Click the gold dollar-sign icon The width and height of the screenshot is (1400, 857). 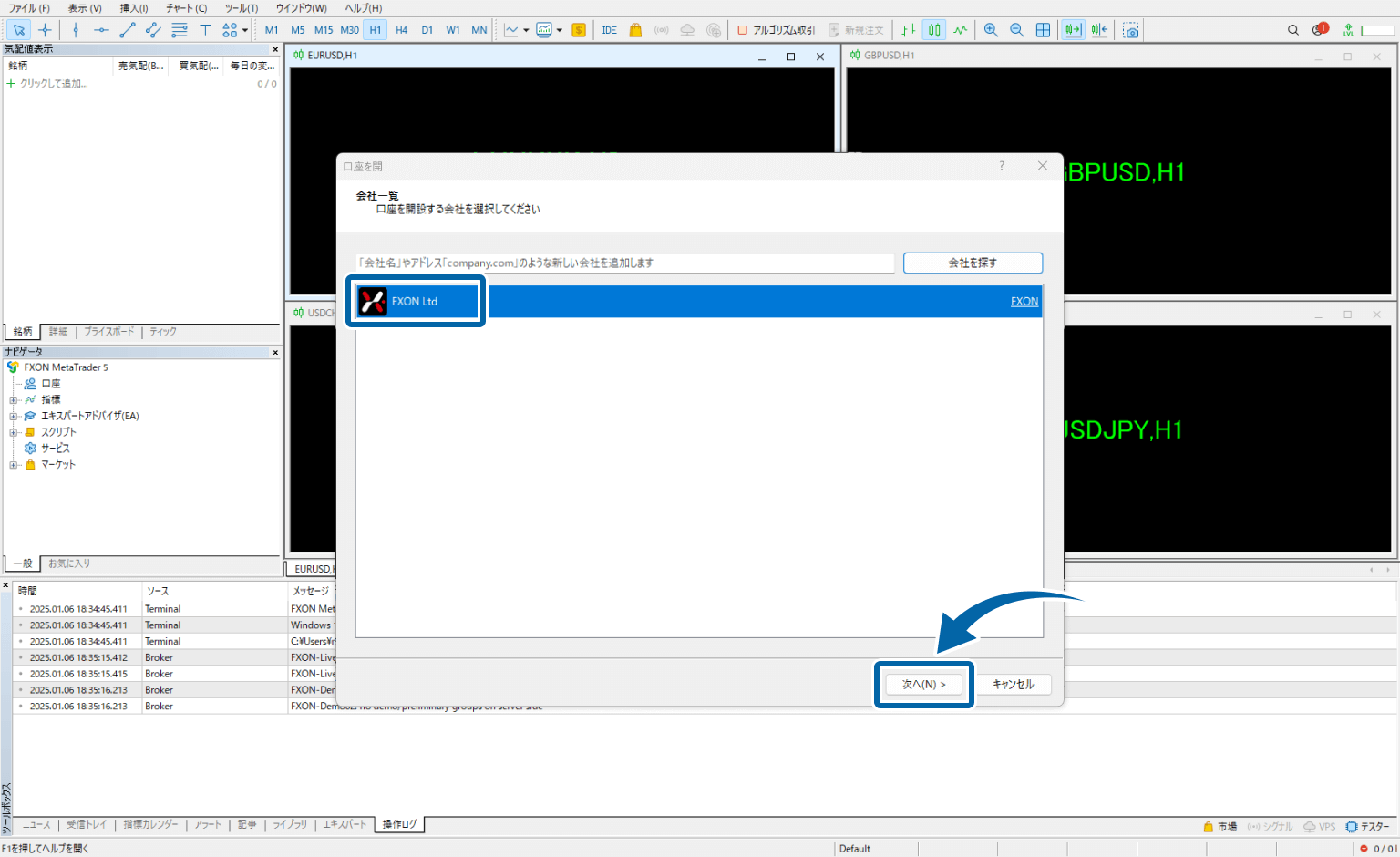click(x=579, y=30)
